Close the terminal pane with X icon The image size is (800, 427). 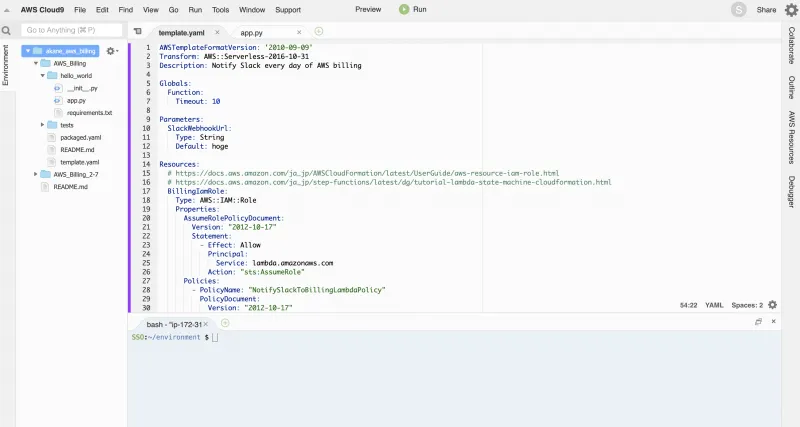(x=772, y=322)
